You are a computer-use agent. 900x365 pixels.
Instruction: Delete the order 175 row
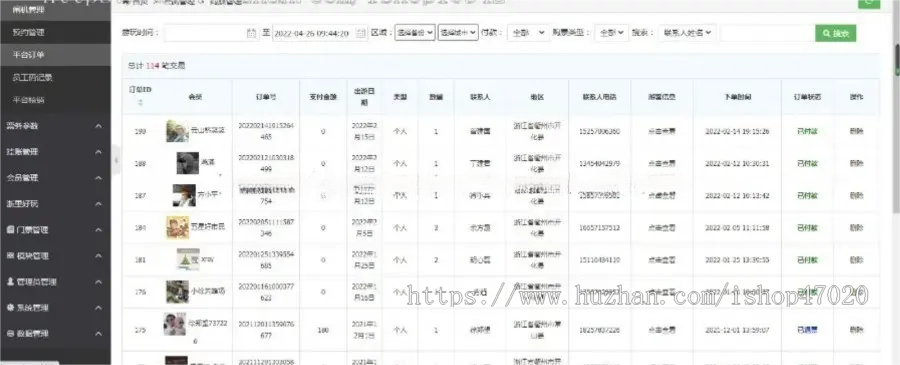click(856, 330)
